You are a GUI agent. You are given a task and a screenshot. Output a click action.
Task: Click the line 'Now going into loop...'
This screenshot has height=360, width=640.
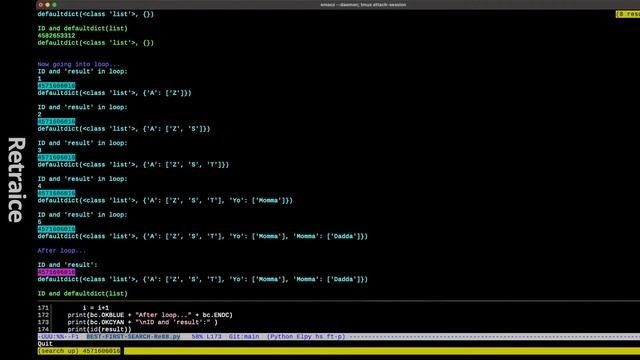coord(79,64)
